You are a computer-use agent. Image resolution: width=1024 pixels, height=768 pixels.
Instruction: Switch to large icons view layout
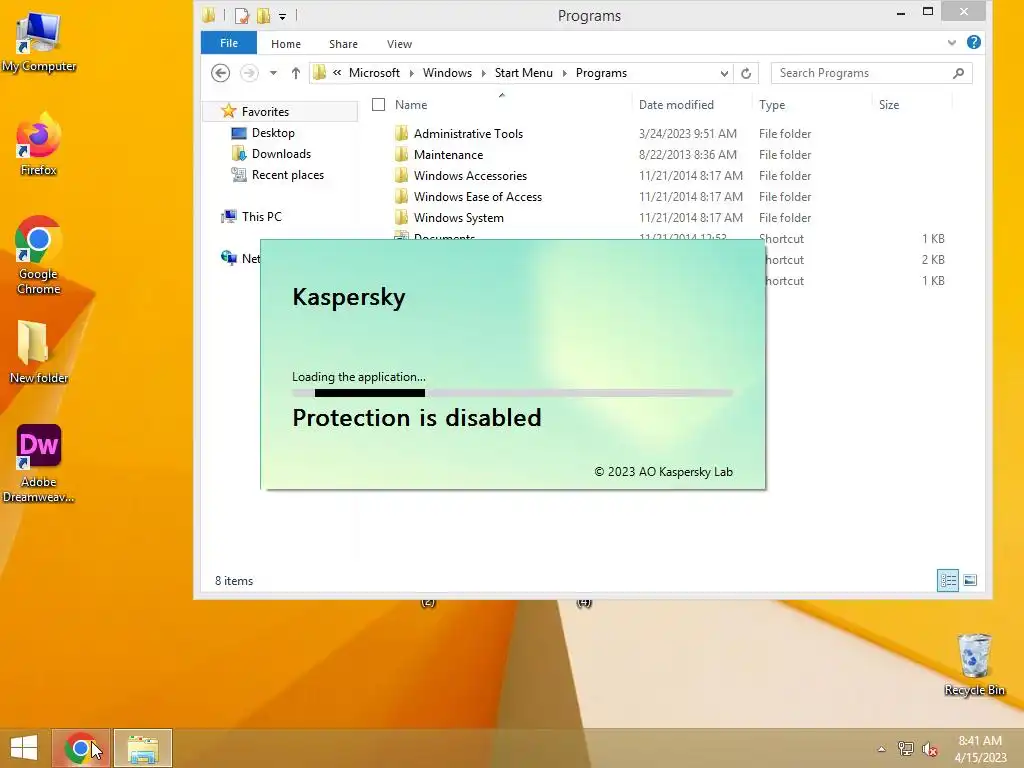tap(970, 581)
